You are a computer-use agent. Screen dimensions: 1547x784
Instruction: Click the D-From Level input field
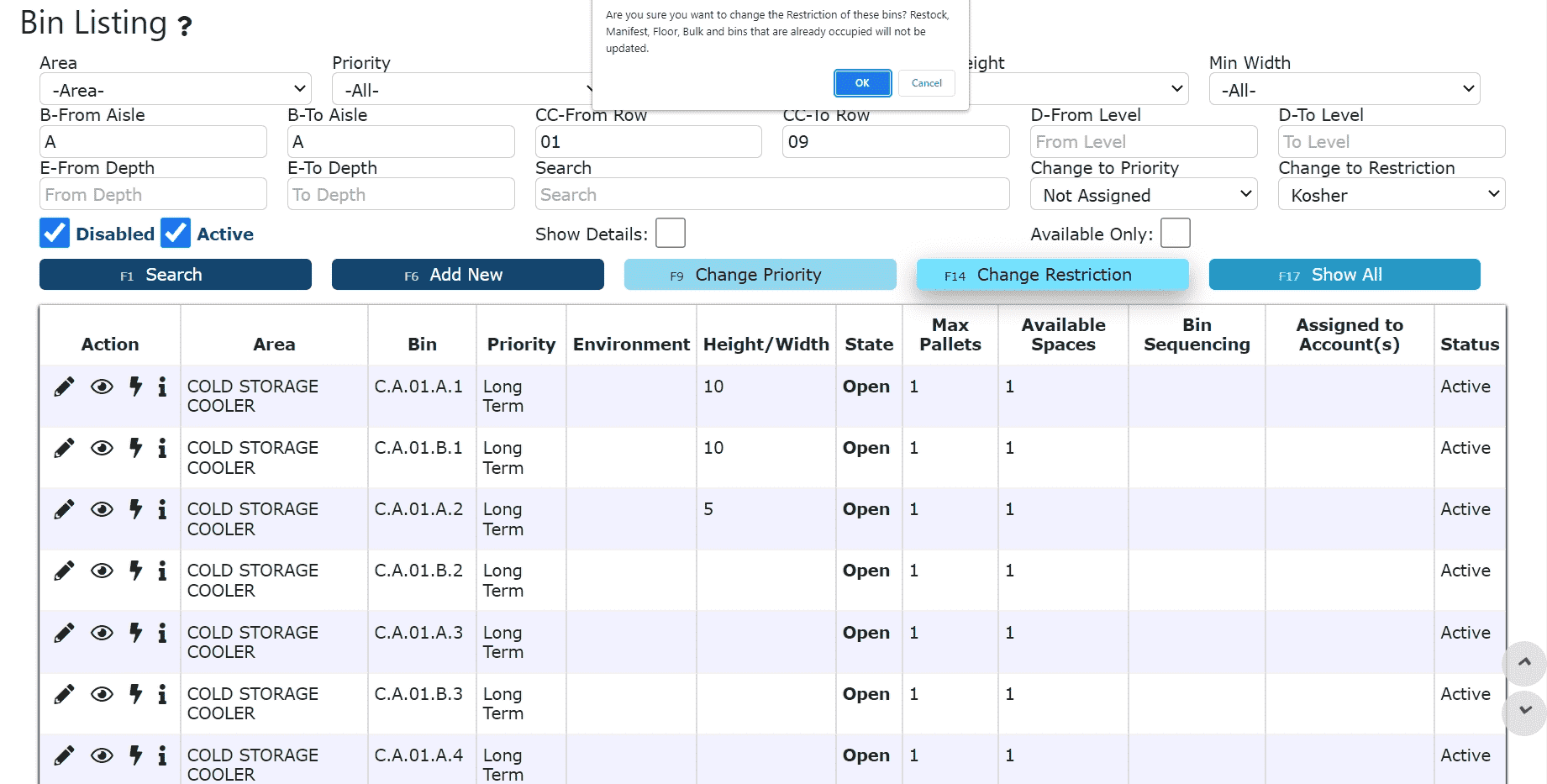(x=1144, y=141)
